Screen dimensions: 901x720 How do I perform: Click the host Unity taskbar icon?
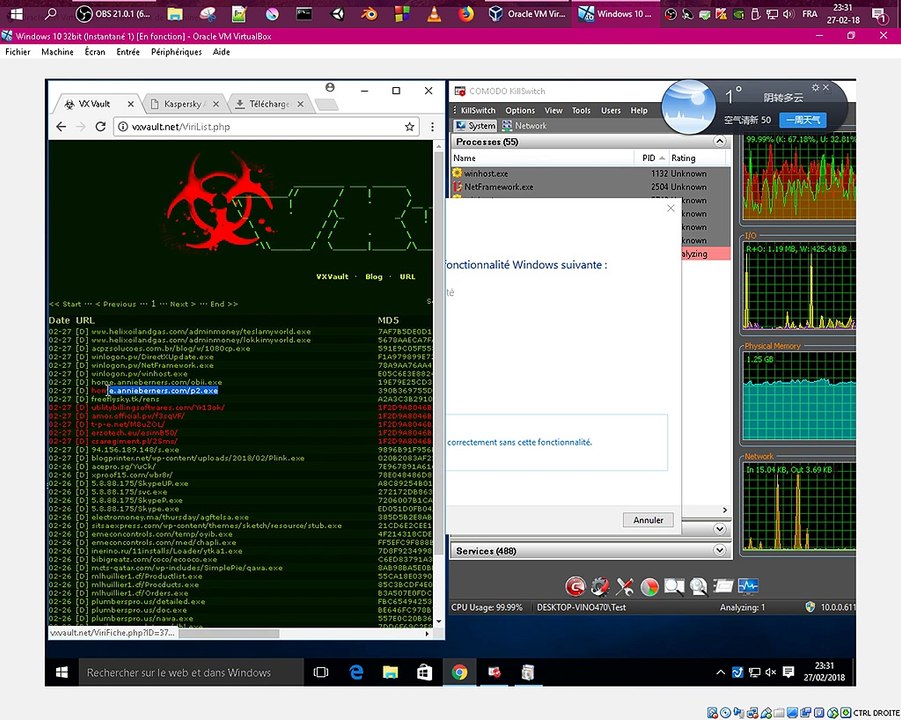tap(337, 14)
